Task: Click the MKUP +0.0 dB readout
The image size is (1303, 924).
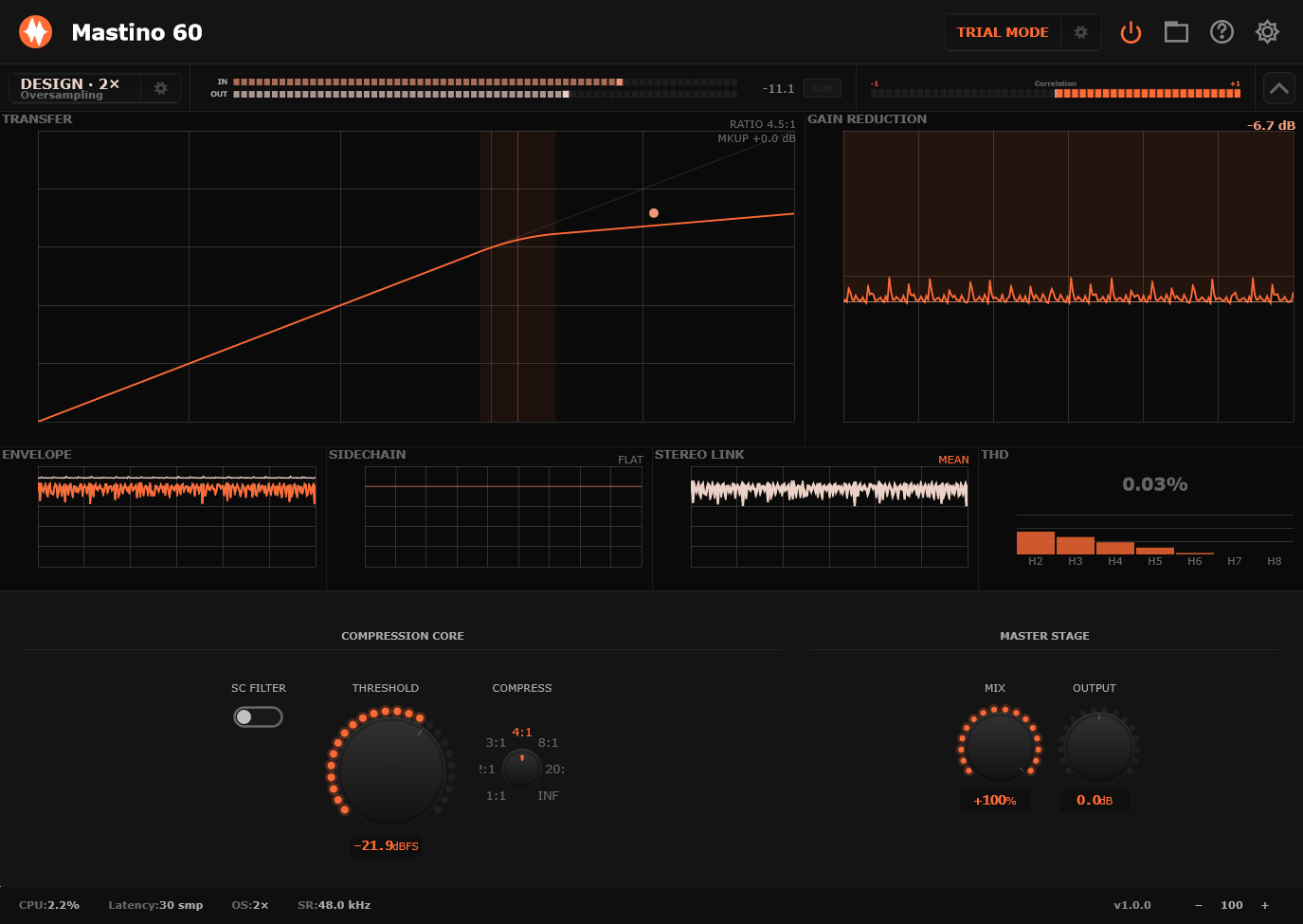Action: pyautogui.click(x=756, y=138)
